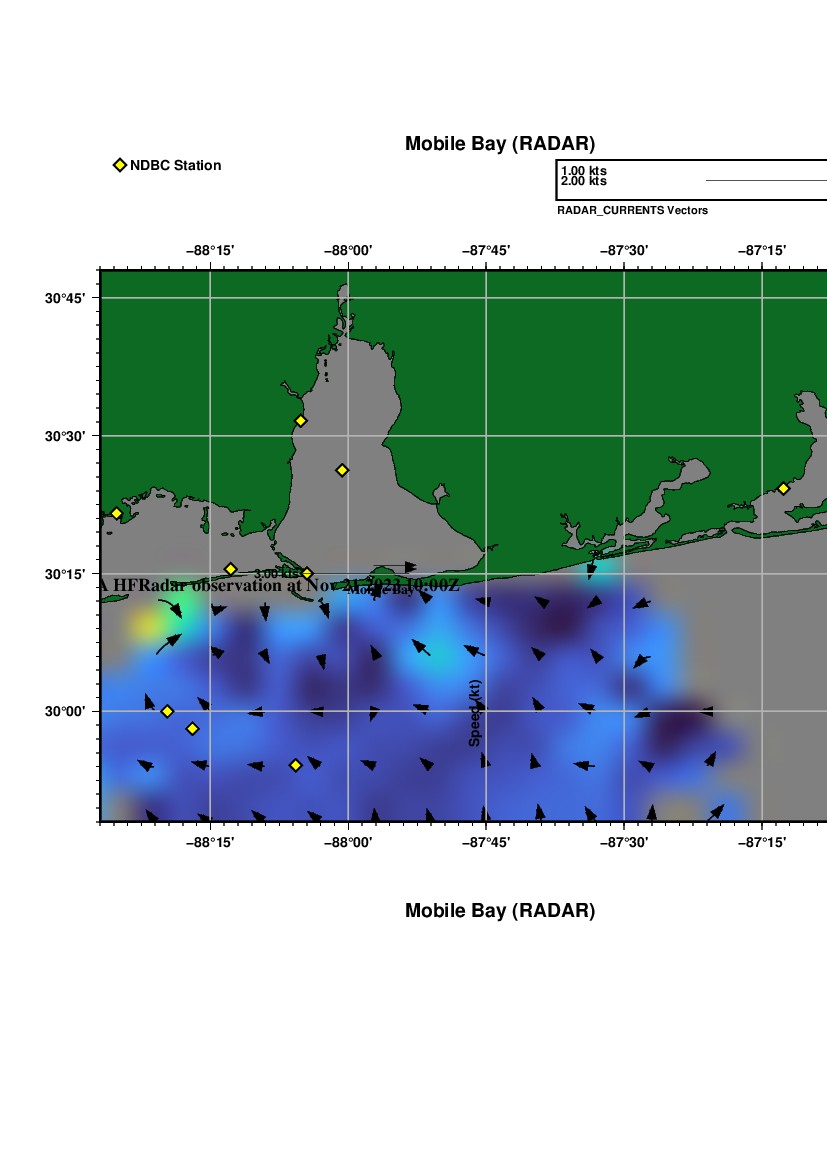Select the southernmost offshore NDBC station diamond

[295, 765]
